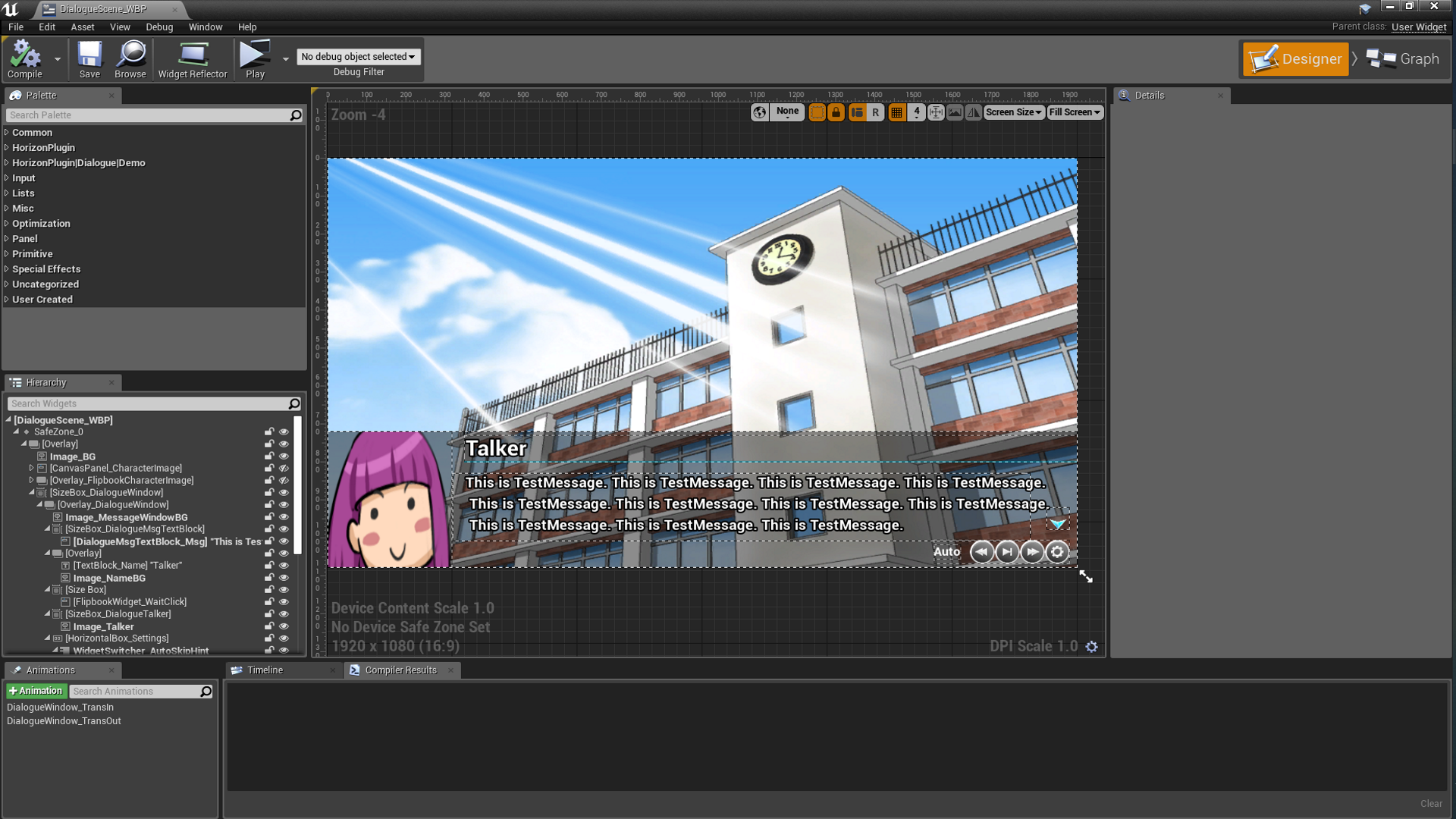Toggle visibility of Image_BG layer
The width and height of the screenshot is (1456, 819).
point(283,455)
